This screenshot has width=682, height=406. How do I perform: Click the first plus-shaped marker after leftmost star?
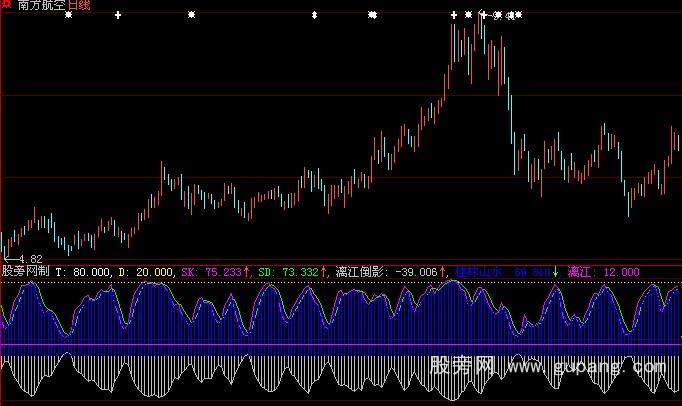coord(119,16)
